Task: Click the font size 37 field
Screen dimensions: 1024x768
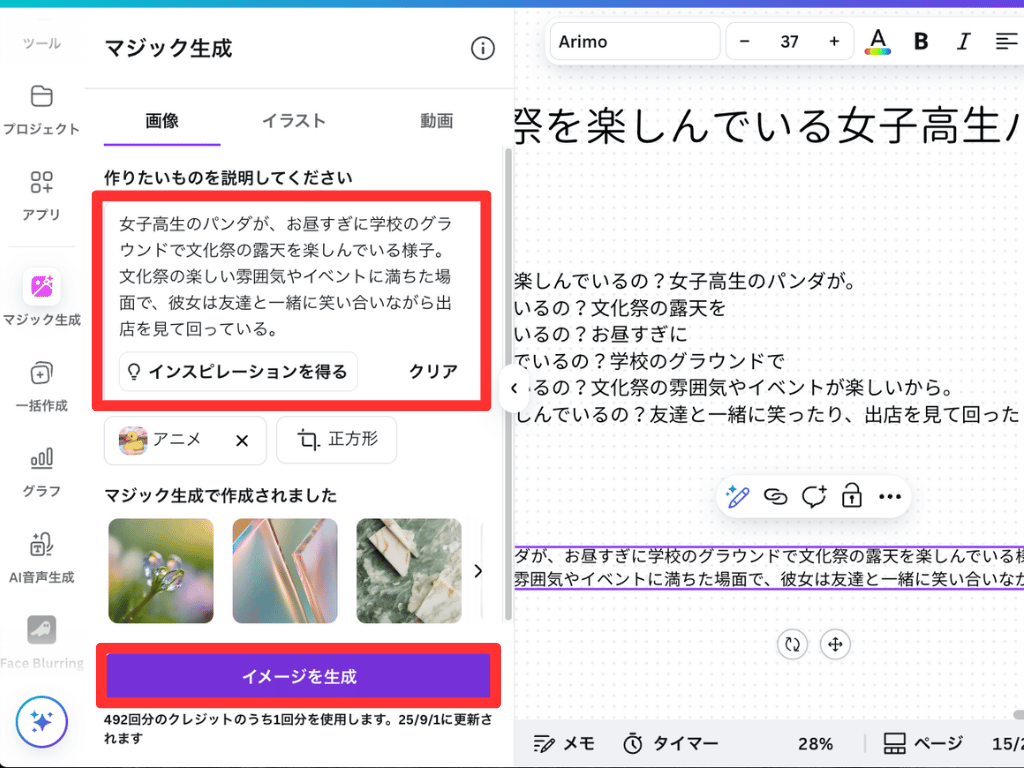Action: [790, 41]
